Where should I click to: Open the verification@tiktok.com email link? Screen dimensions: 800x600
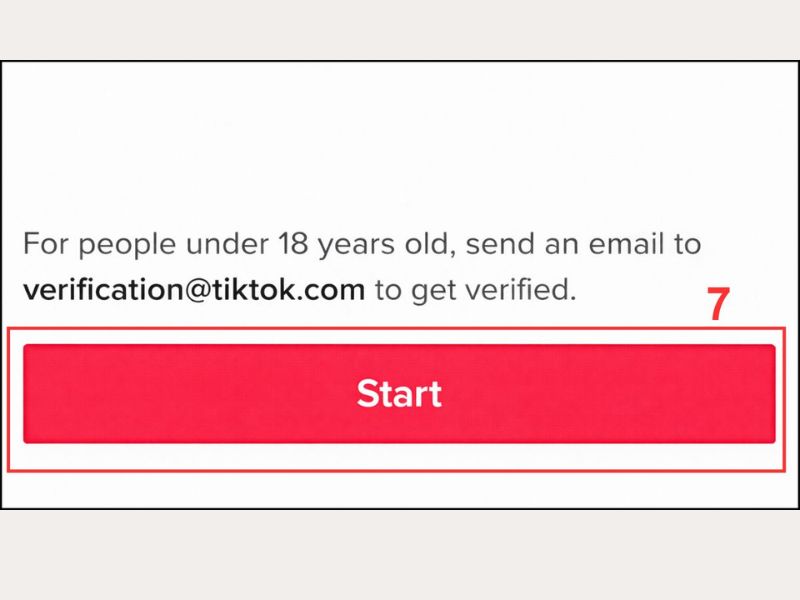tap(193, 291)
